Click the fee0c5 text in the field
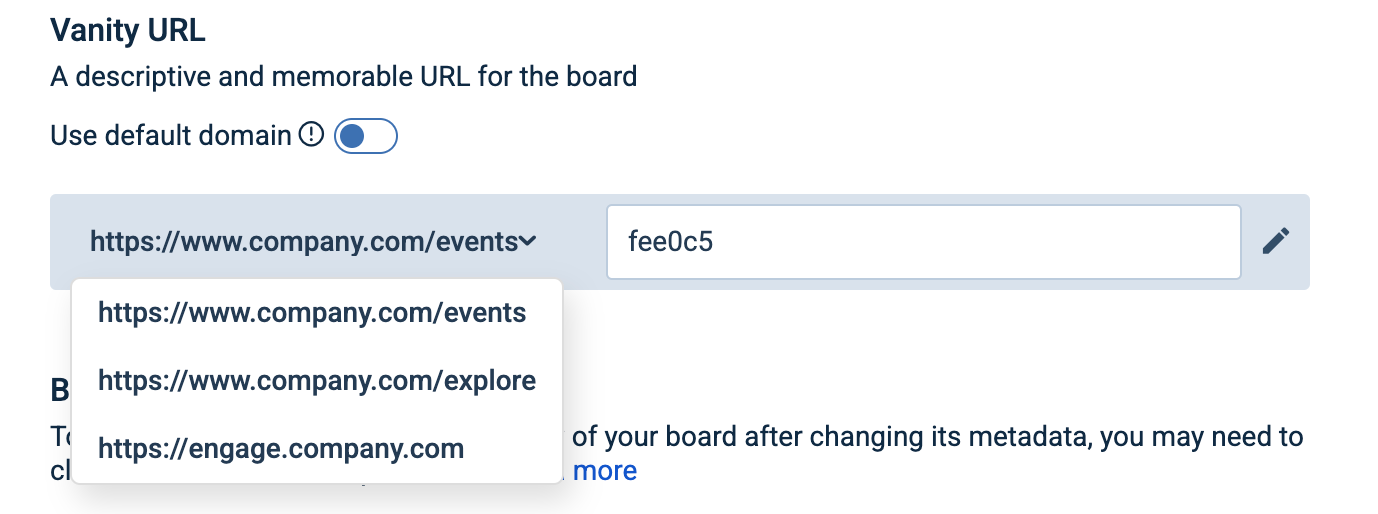The height and width of the screenshot is (514, 1378). click(x=670, y=242)
